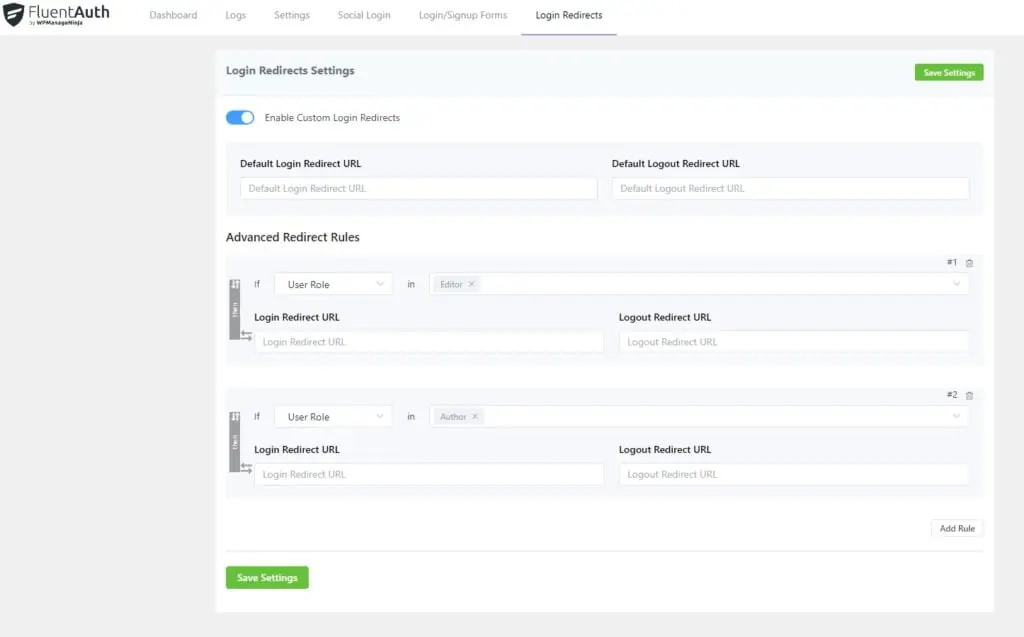Open the Editor roles list dropdown

point(958,284)
